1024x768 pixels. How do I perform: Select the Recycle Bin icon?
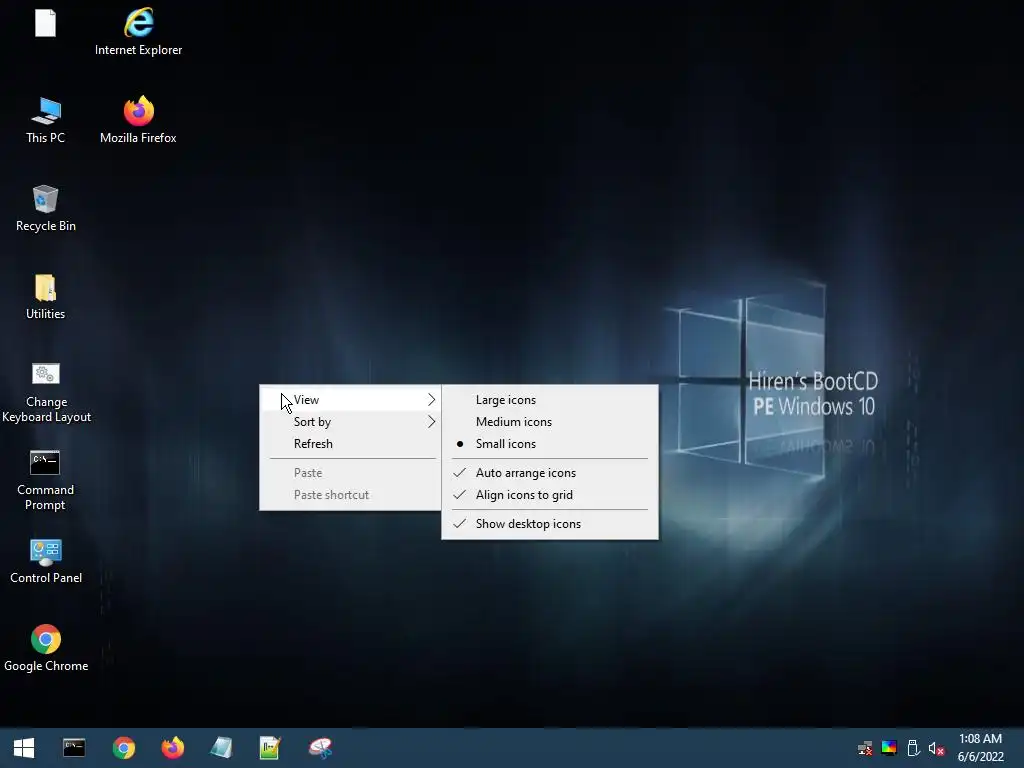46,208
